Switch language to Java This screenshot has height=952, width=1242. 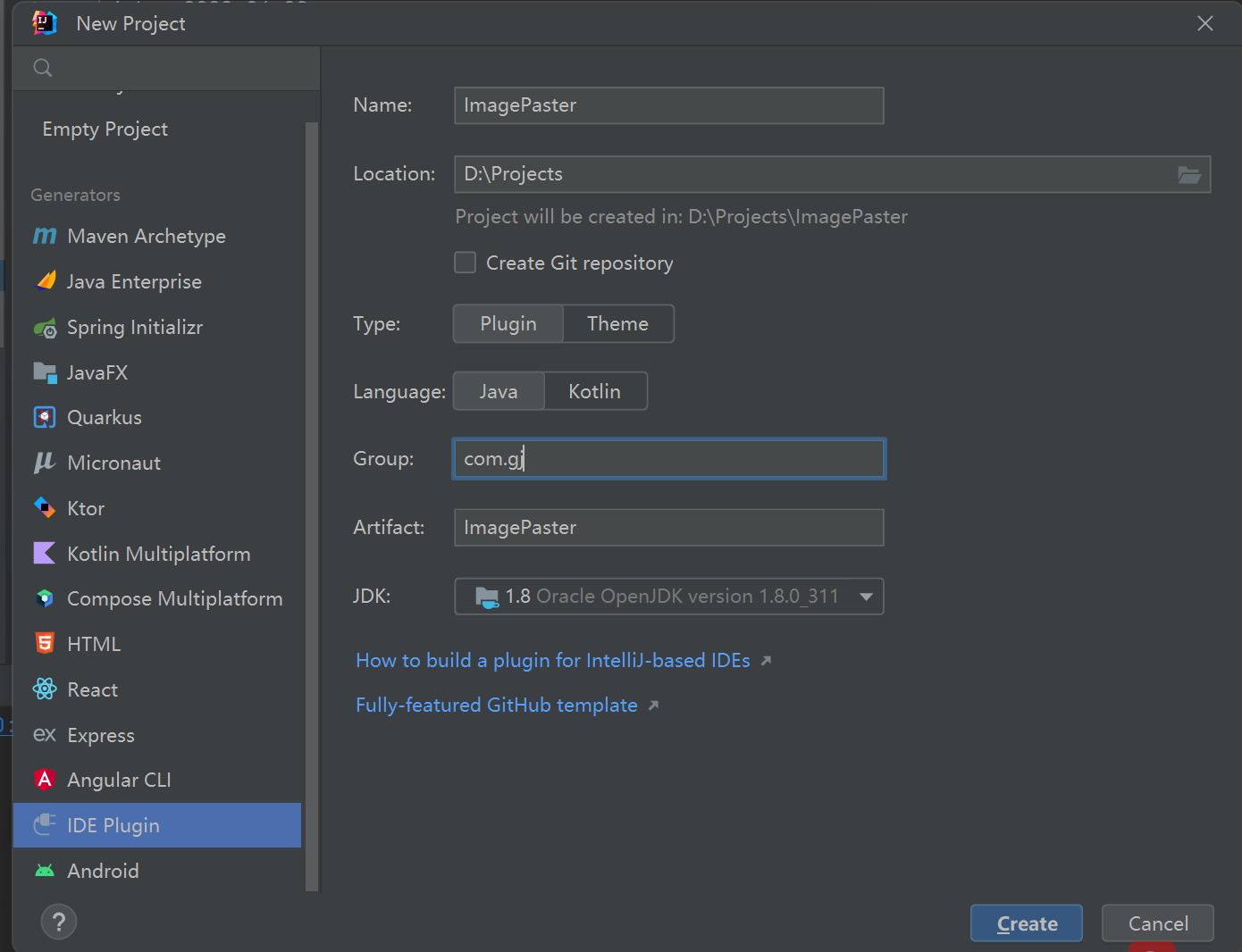coord(499,391)
